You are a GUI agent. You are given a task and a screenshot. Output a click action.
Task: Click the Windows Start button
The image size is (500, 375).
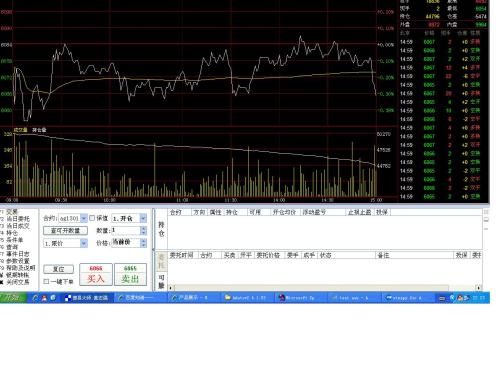[x=13, y=297]
